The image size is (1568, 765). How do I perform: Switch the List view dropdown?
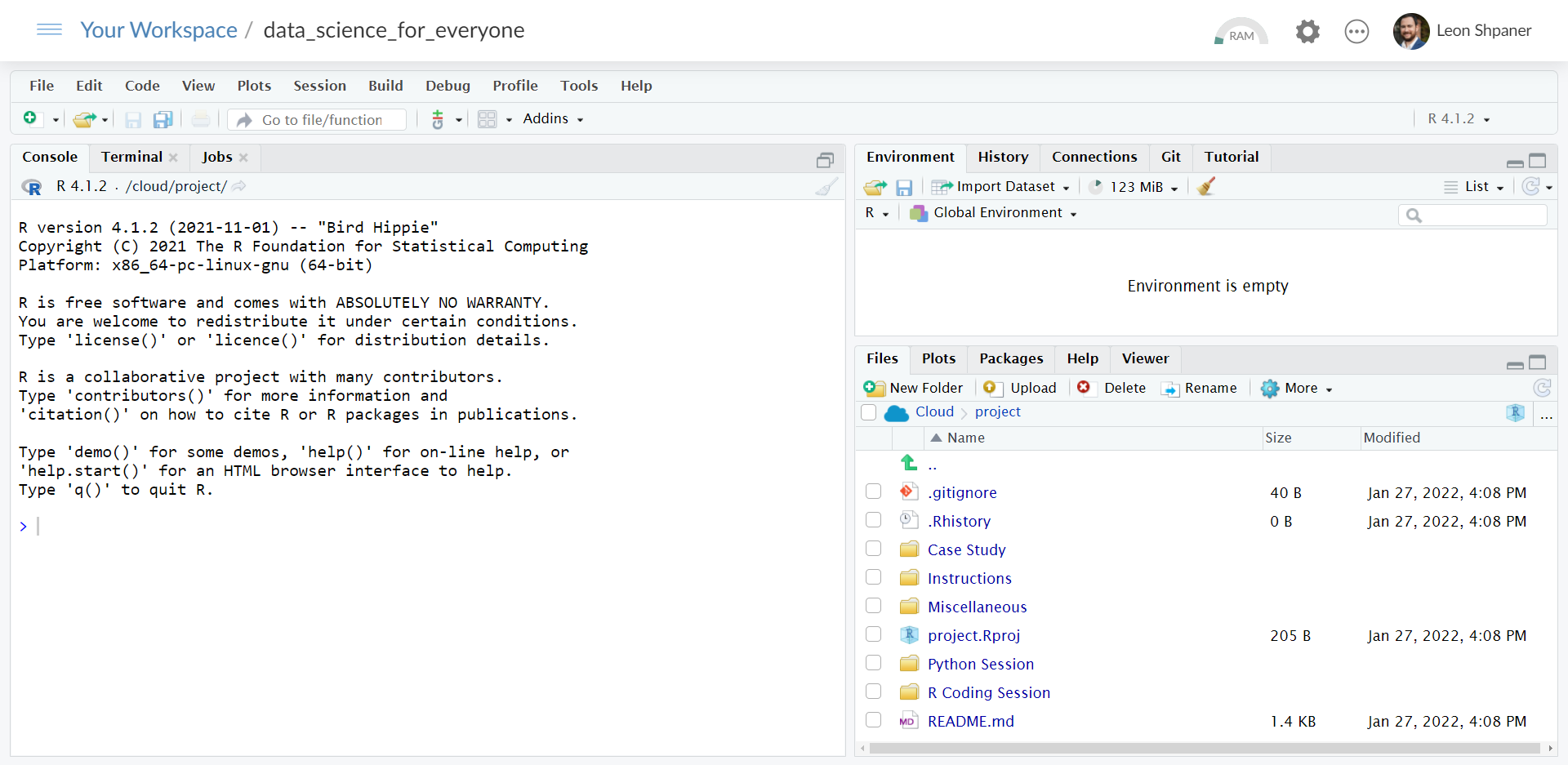[x=1474, y=187]
